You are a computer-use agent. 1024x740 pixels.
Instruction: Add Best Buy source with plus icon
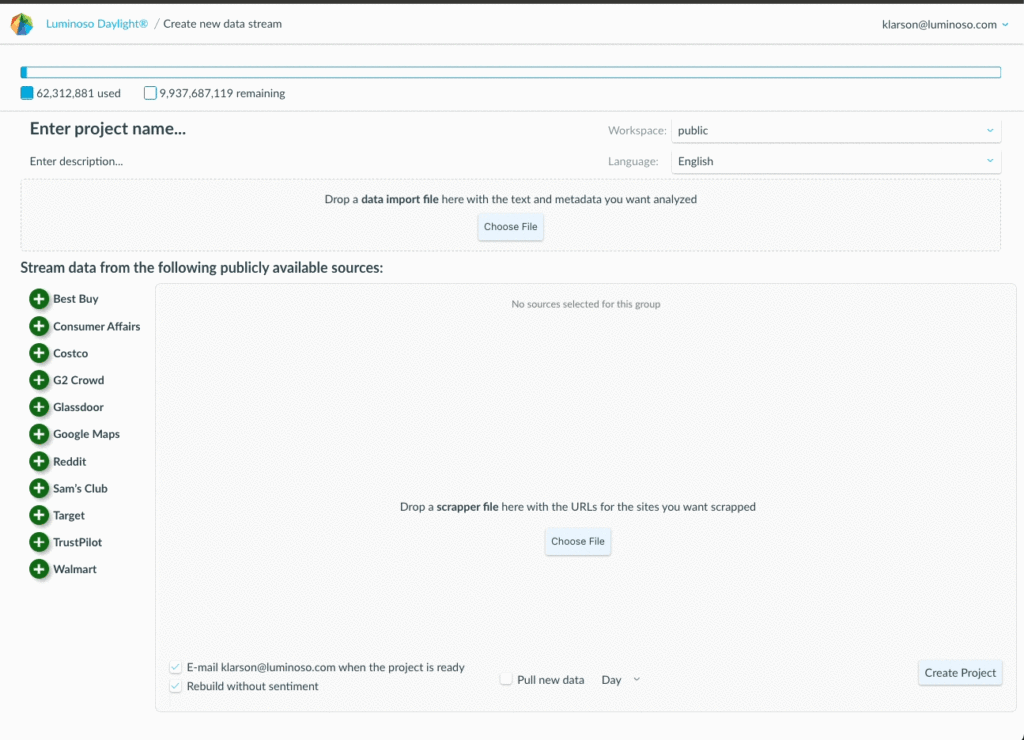click(39, 299)
